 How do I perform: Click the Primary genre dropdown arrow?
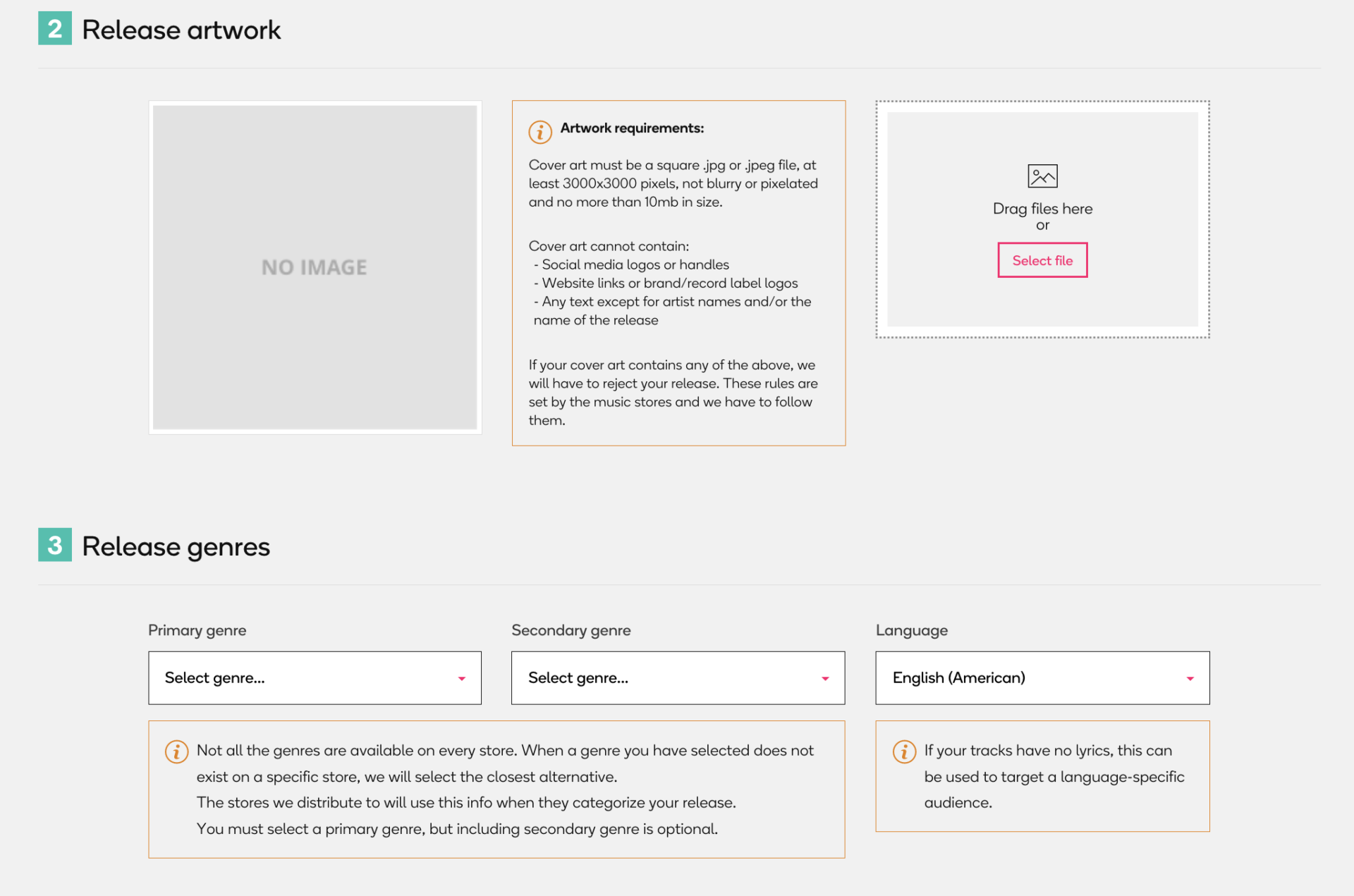click(462, 678)
